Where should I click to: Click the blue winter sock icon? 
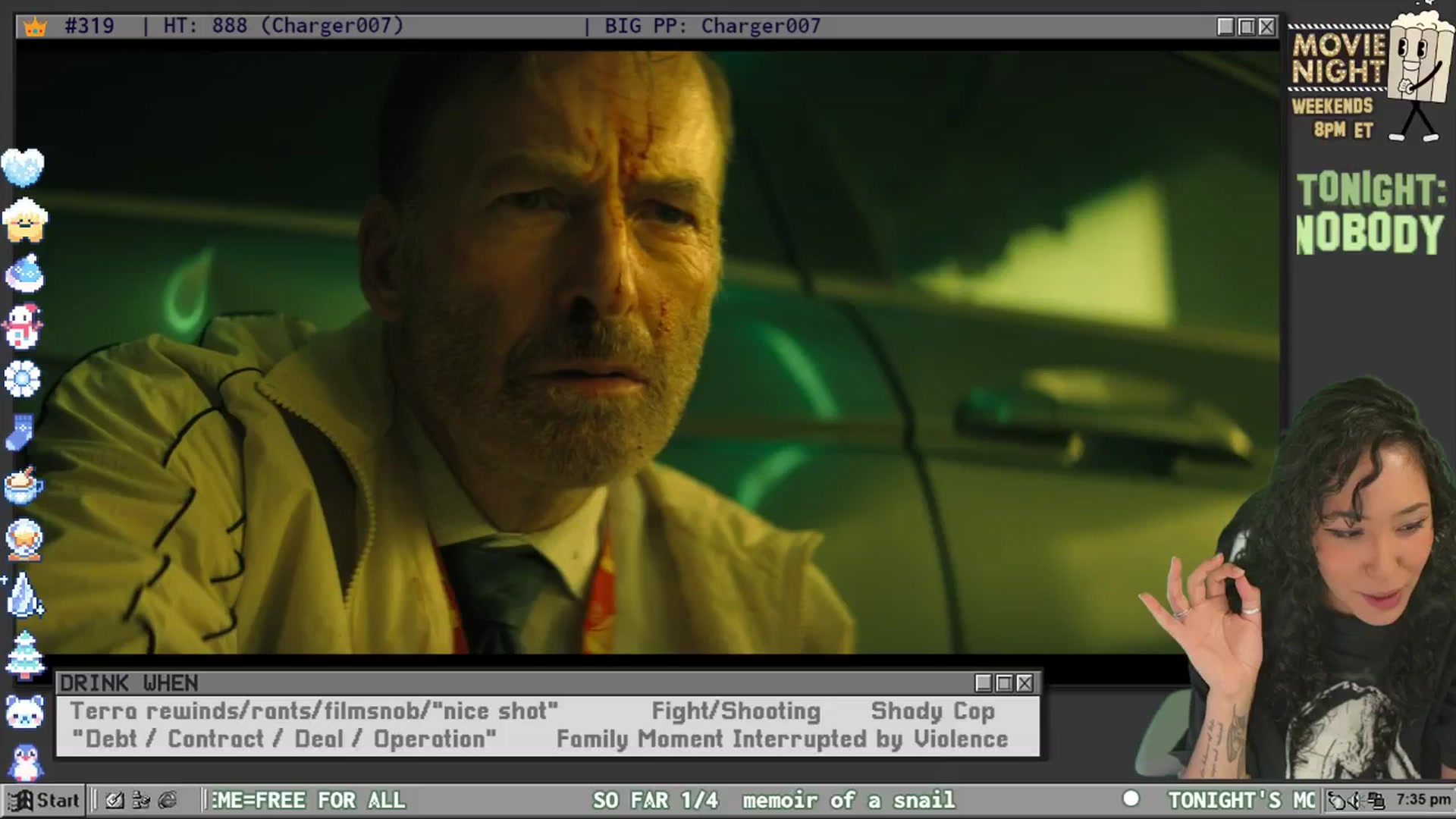[20, 432]
